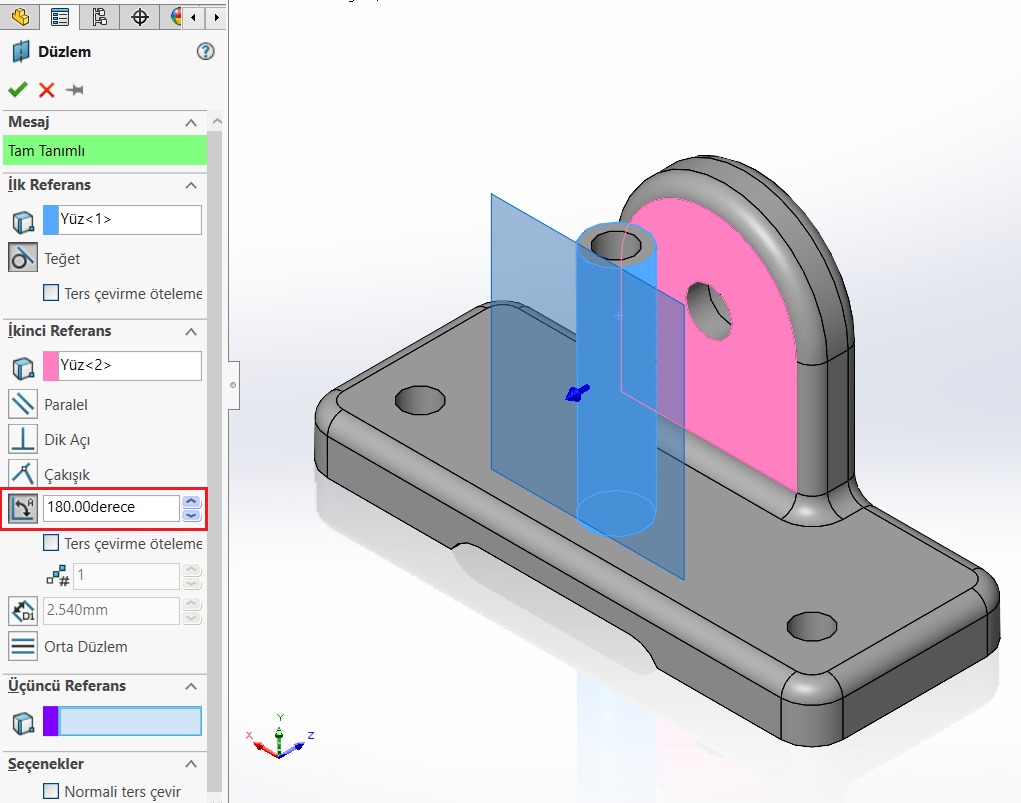Pick the Çakışık coincident constraint
1021x803 pixels.
coord(23,473)
